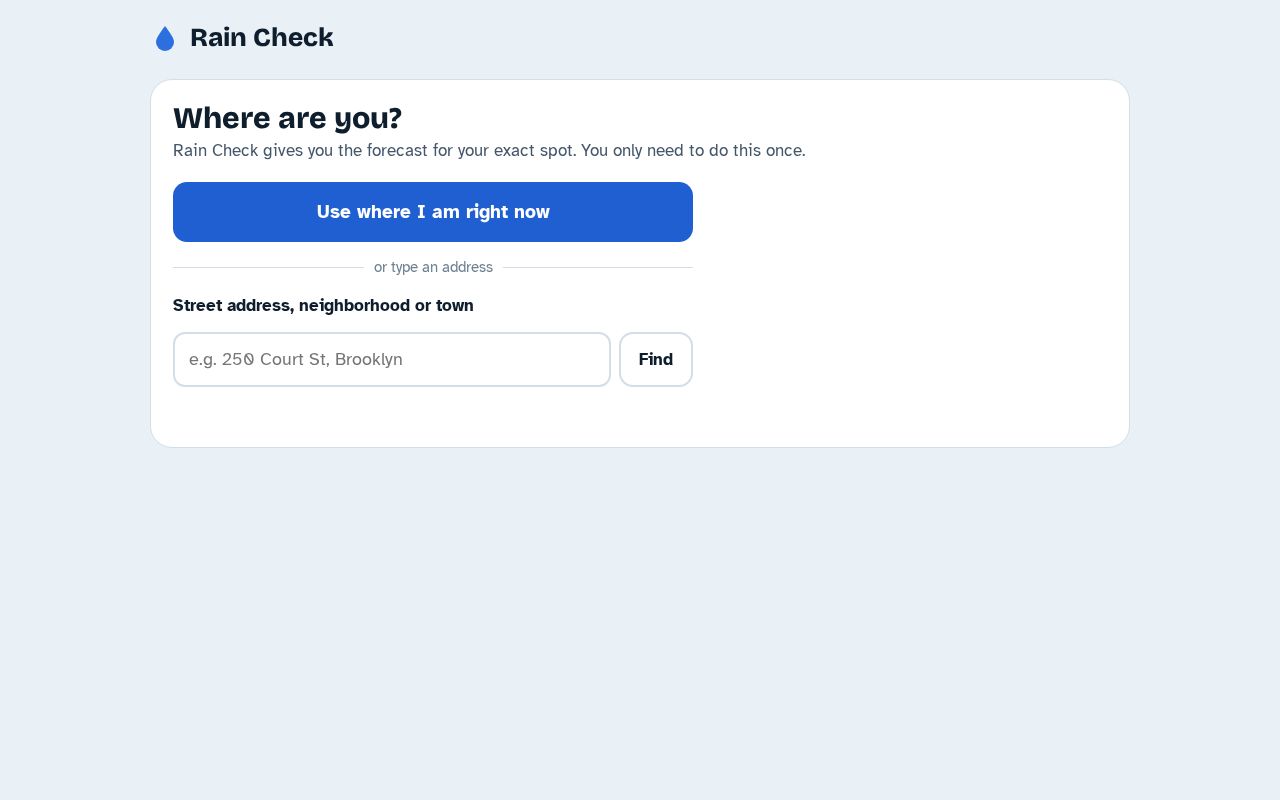Click the word 'right' on the blue location button

click(486, 212)
